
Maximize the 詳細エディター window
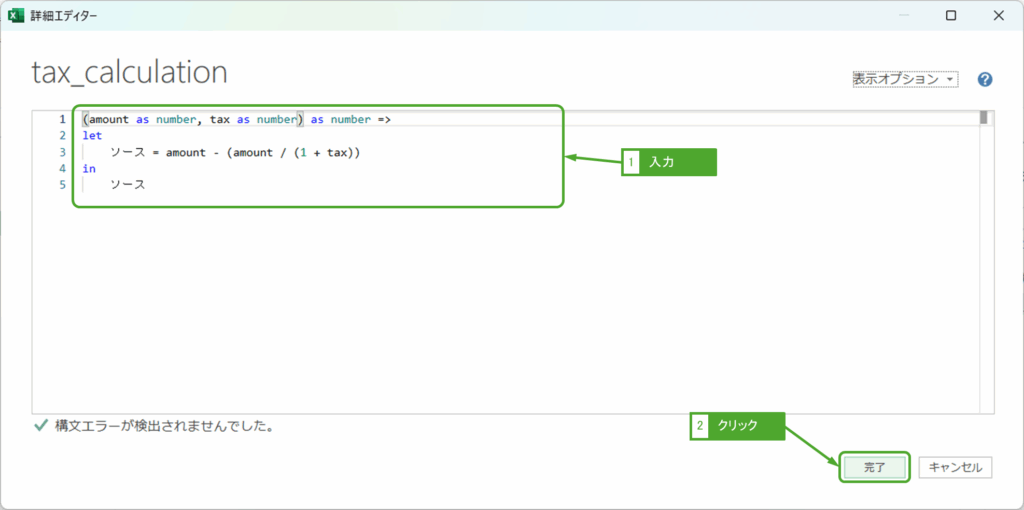(x=950, y=15)
